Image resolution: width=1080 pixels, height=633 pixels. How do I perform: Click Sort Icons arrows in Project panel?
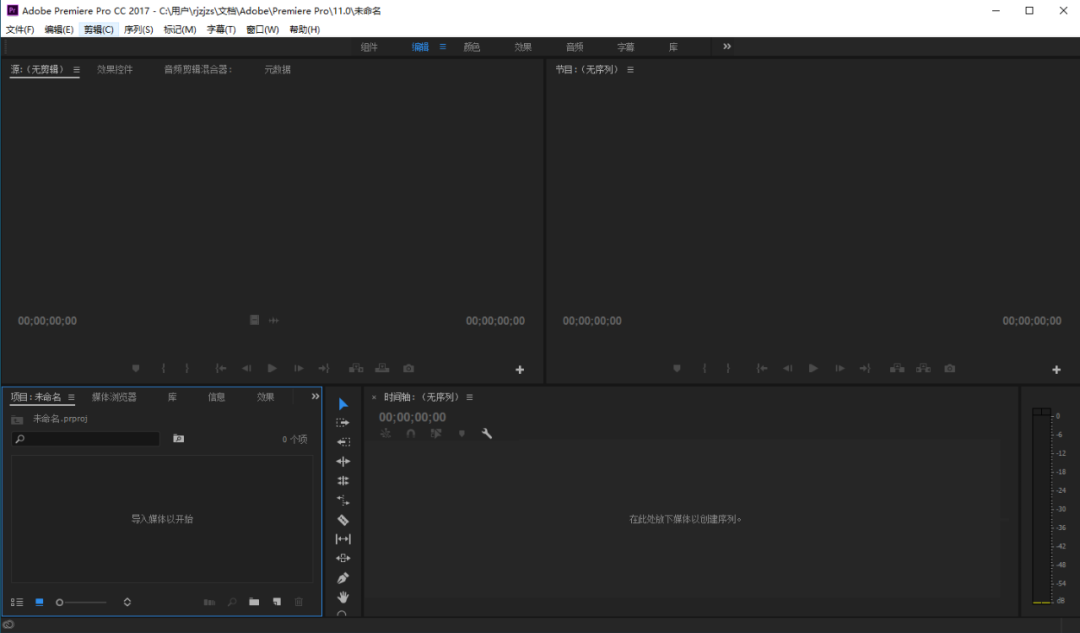127,602
